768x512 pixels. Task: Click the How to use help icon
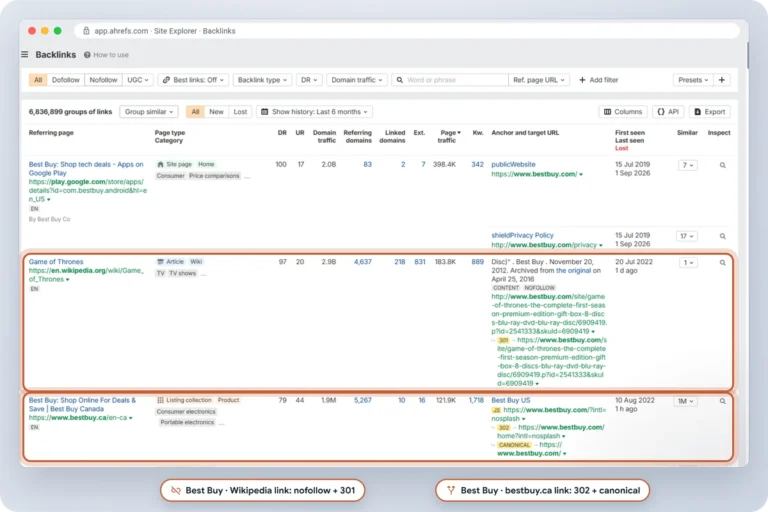pyautogui.click(x=87, y=55)
